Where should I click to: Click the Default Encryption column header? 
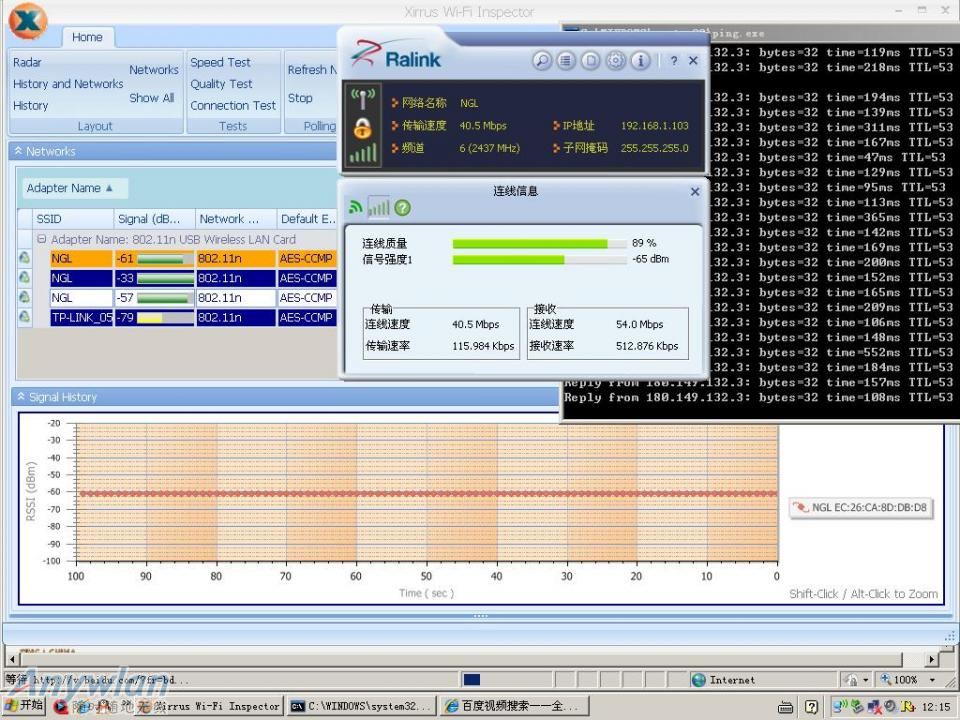pyautogui.click(x=307, y=219)
